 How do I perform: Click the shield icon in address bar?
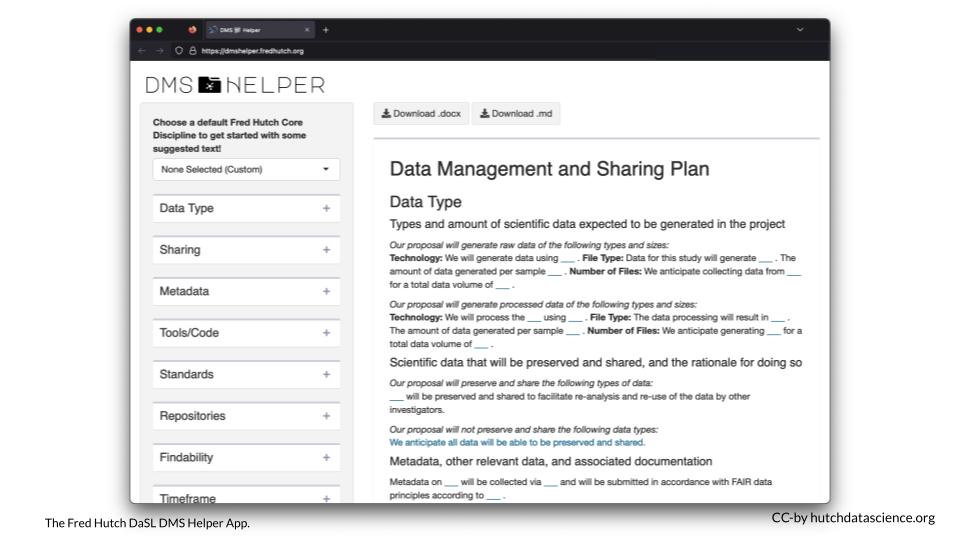(179, 51)
